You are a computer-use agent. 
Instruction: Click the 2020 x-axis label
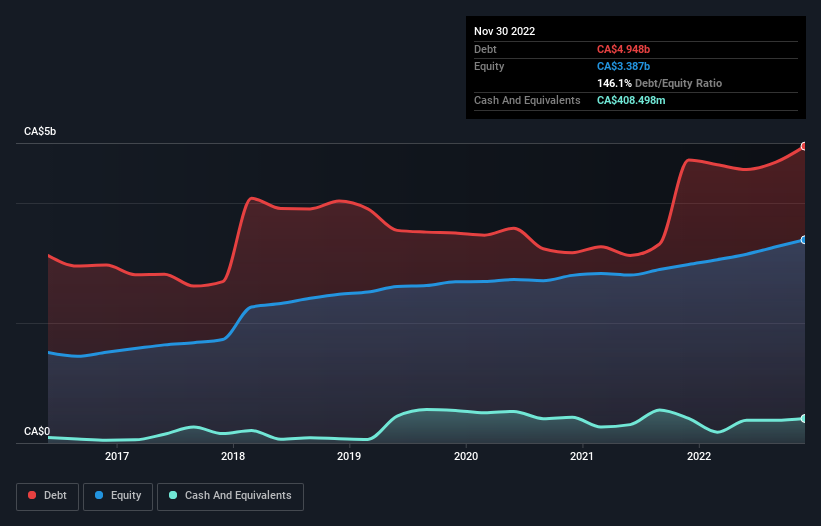click(x=466, y=456)
